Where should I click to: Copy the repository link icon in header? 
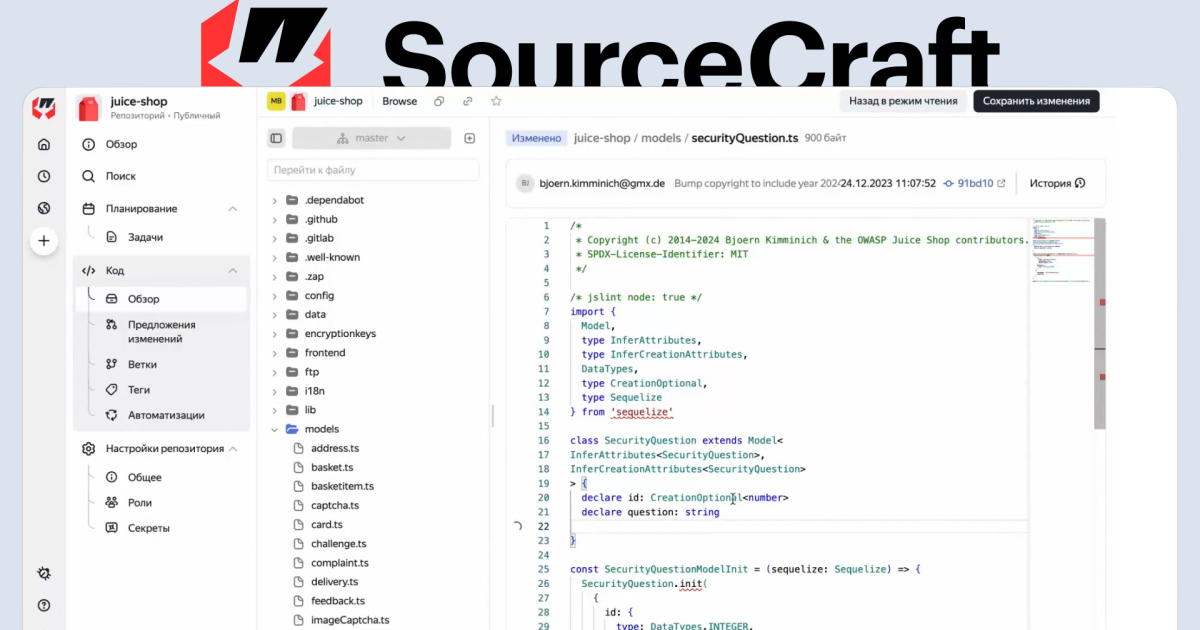467,101
